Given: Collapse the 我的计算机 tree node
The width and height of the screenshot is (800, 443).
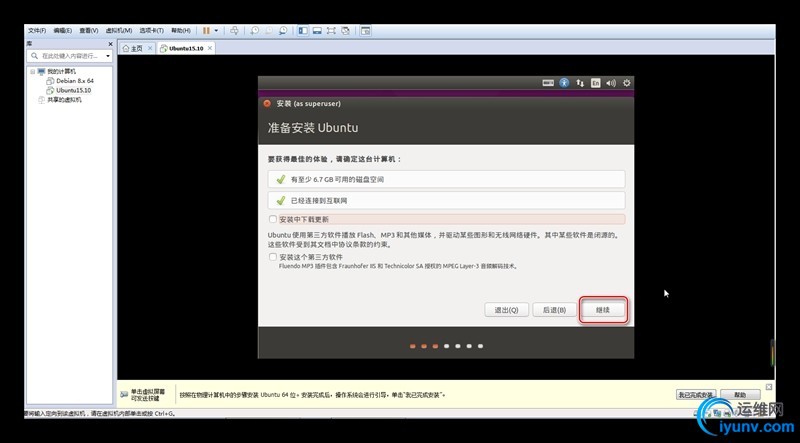Looking at the screenshot, I should (33, 71).
